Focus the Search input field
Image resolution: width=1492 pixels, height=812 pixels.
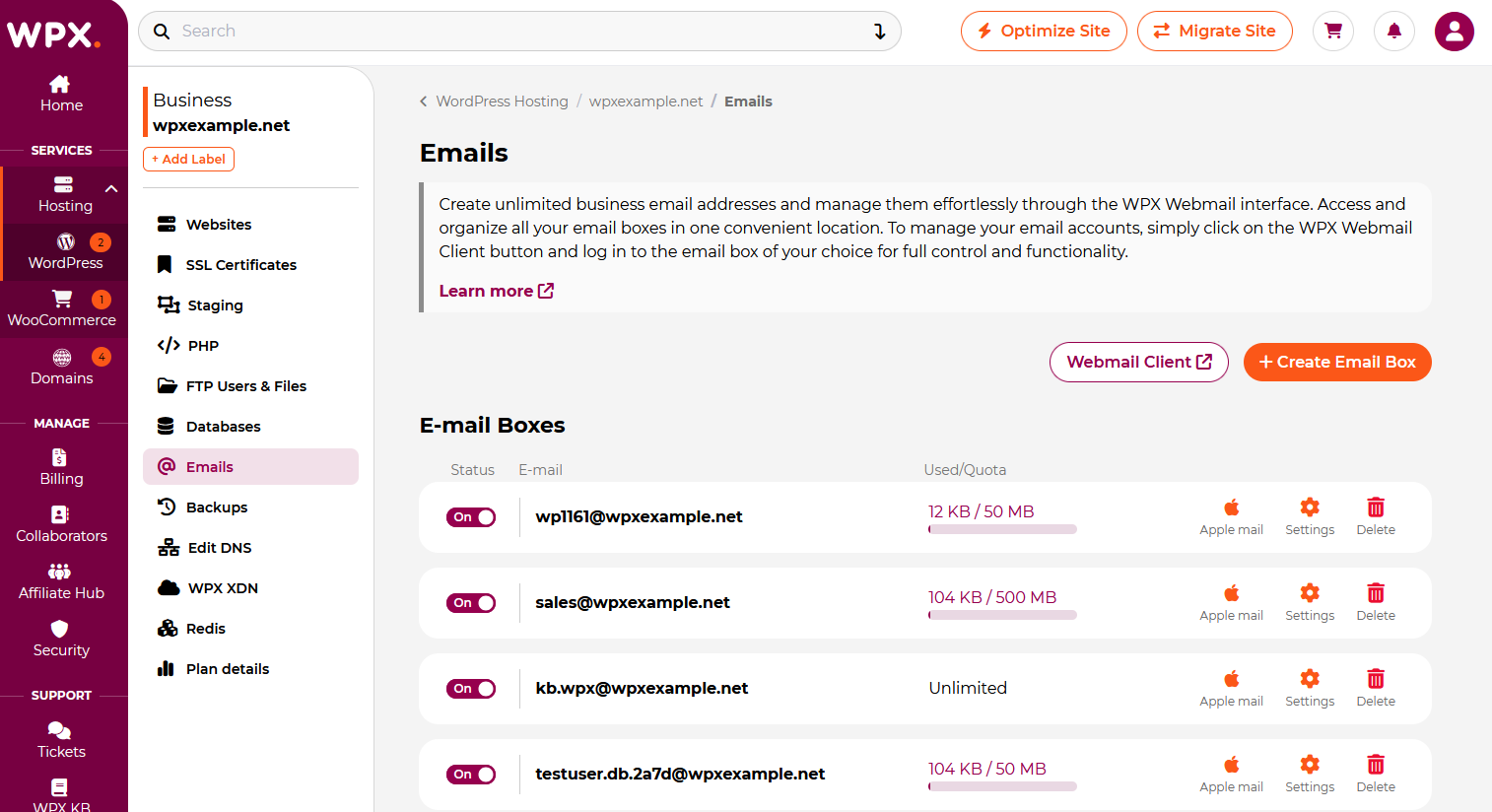(519, 32)
